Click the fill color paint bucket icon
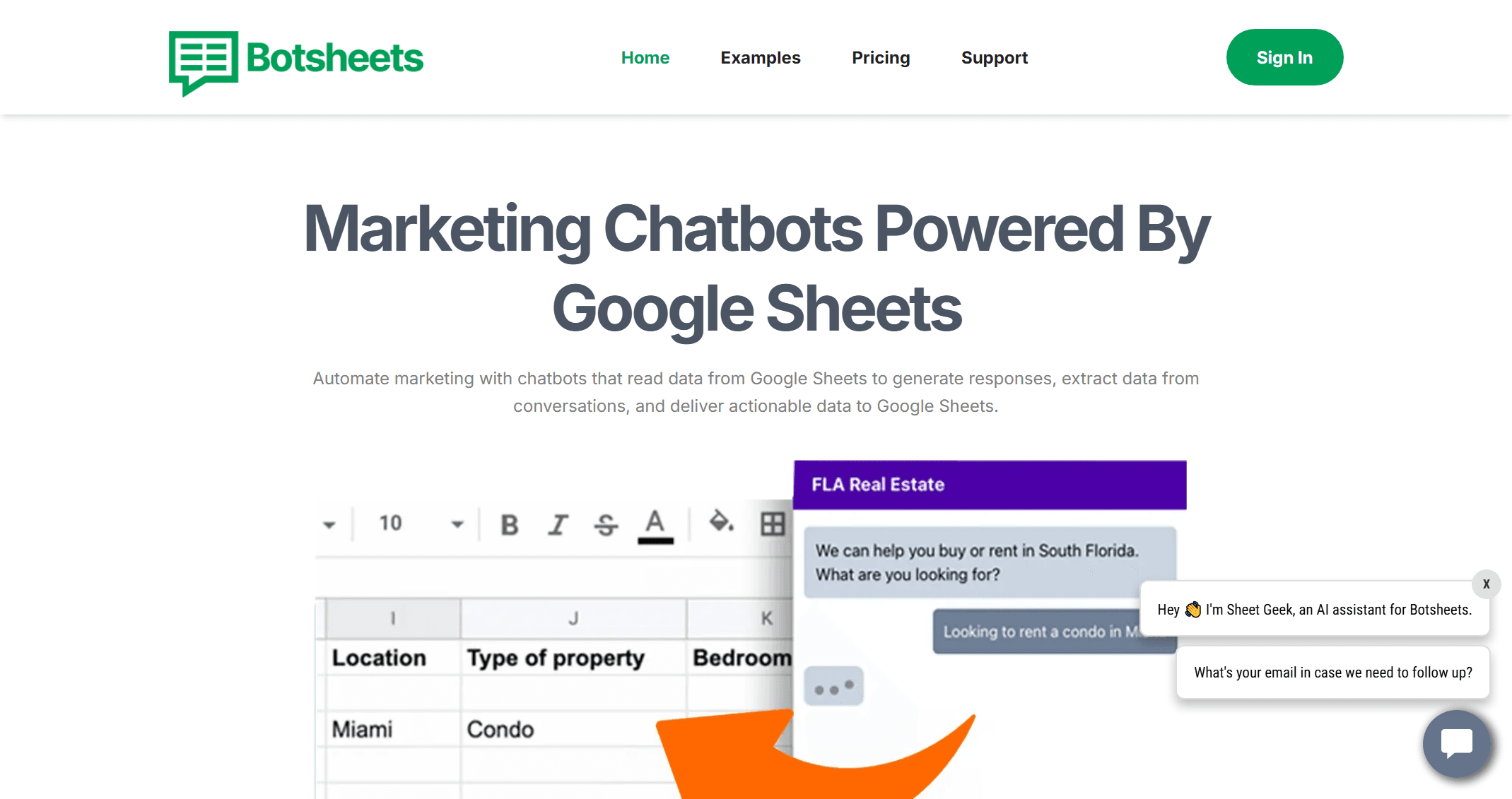This screenshot has width=1512, height=799. pyautogui.click(x=721, y=522)
